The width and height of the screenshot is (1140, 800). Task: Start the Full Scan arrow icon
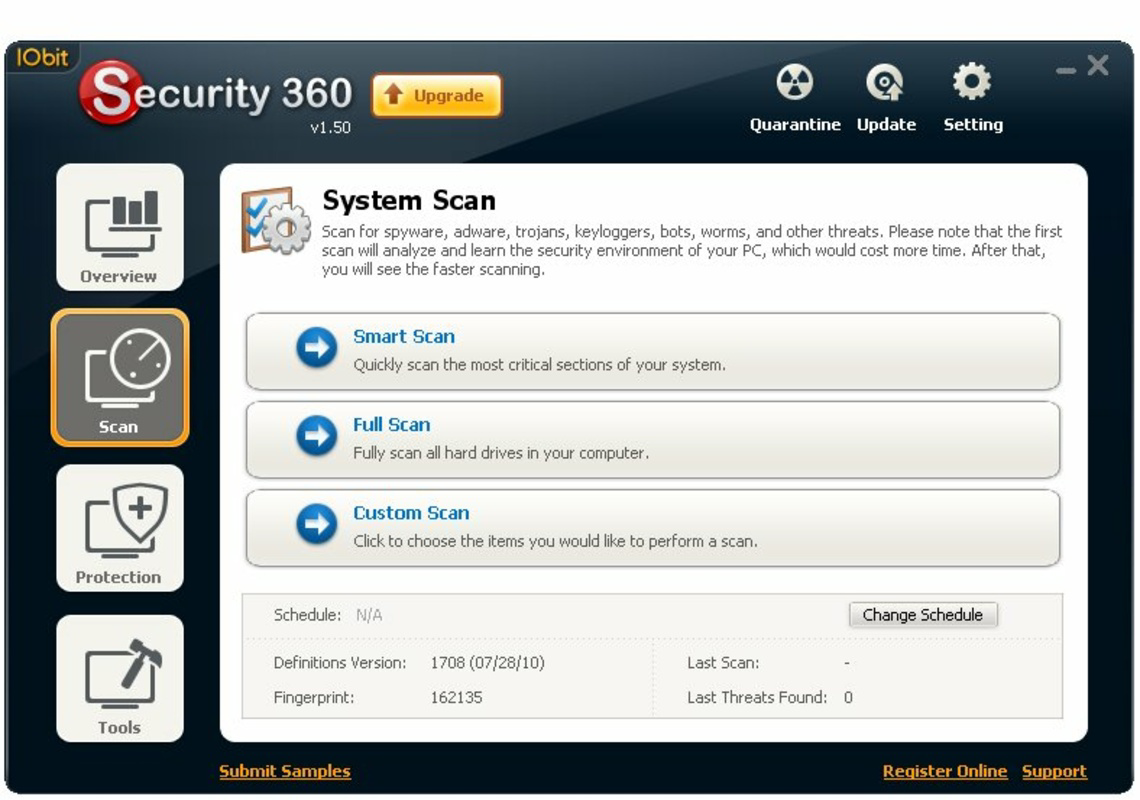coord(316,436)
